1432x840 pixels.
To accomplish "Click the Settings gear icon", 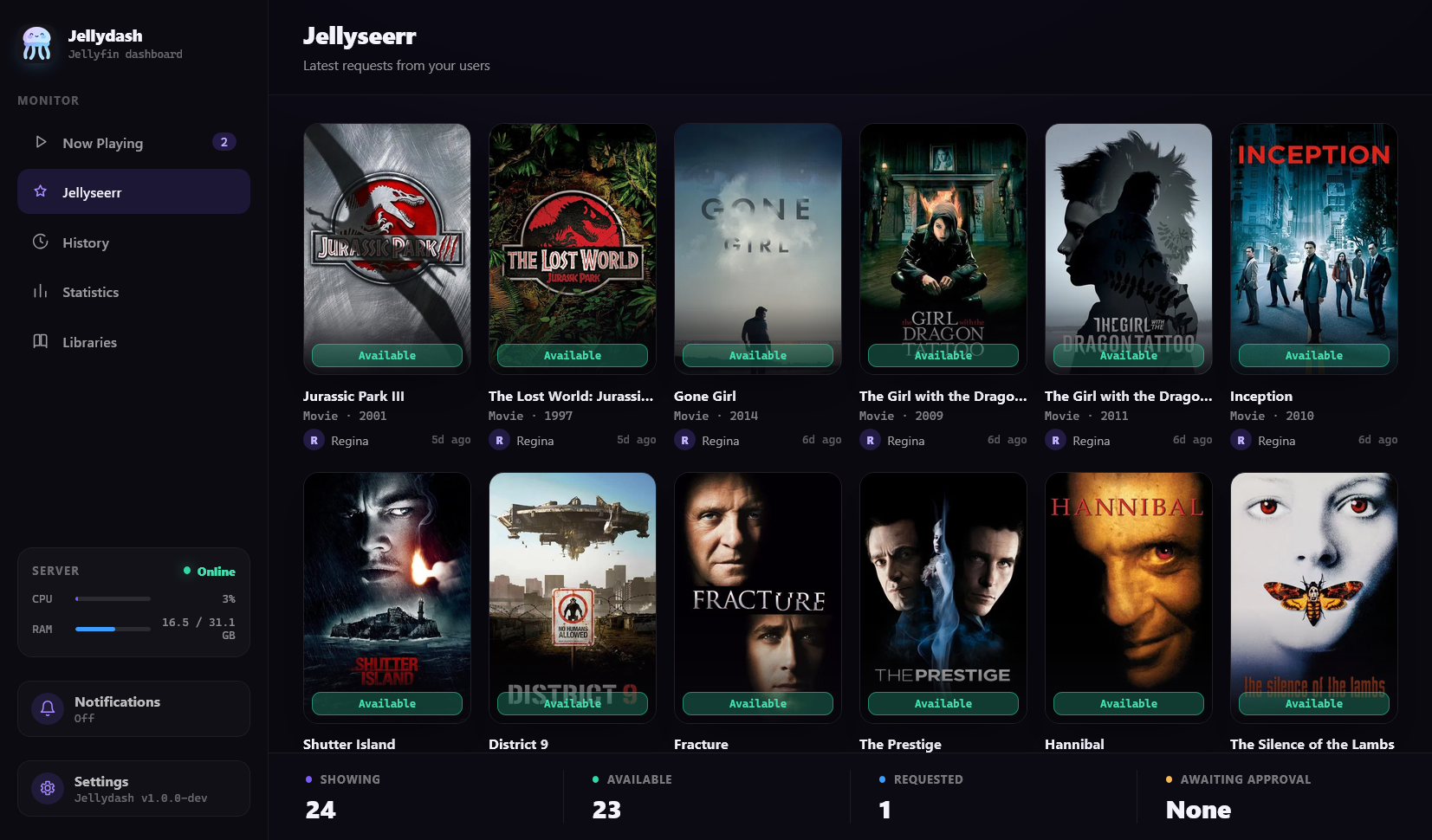I will (48, 788).
